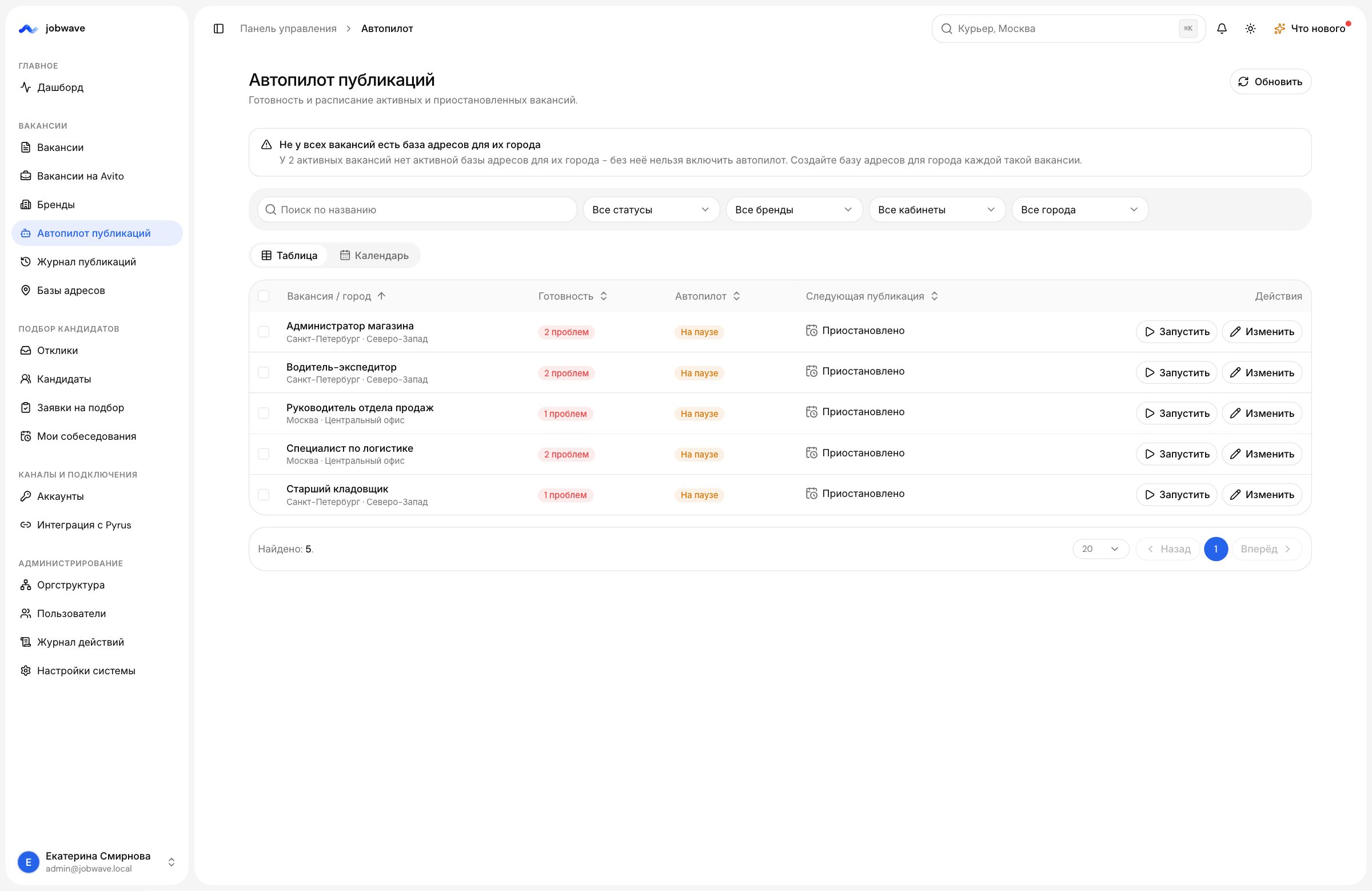Open Журнал публикаций
The image size is (1372, 891).
click(97, 261)
